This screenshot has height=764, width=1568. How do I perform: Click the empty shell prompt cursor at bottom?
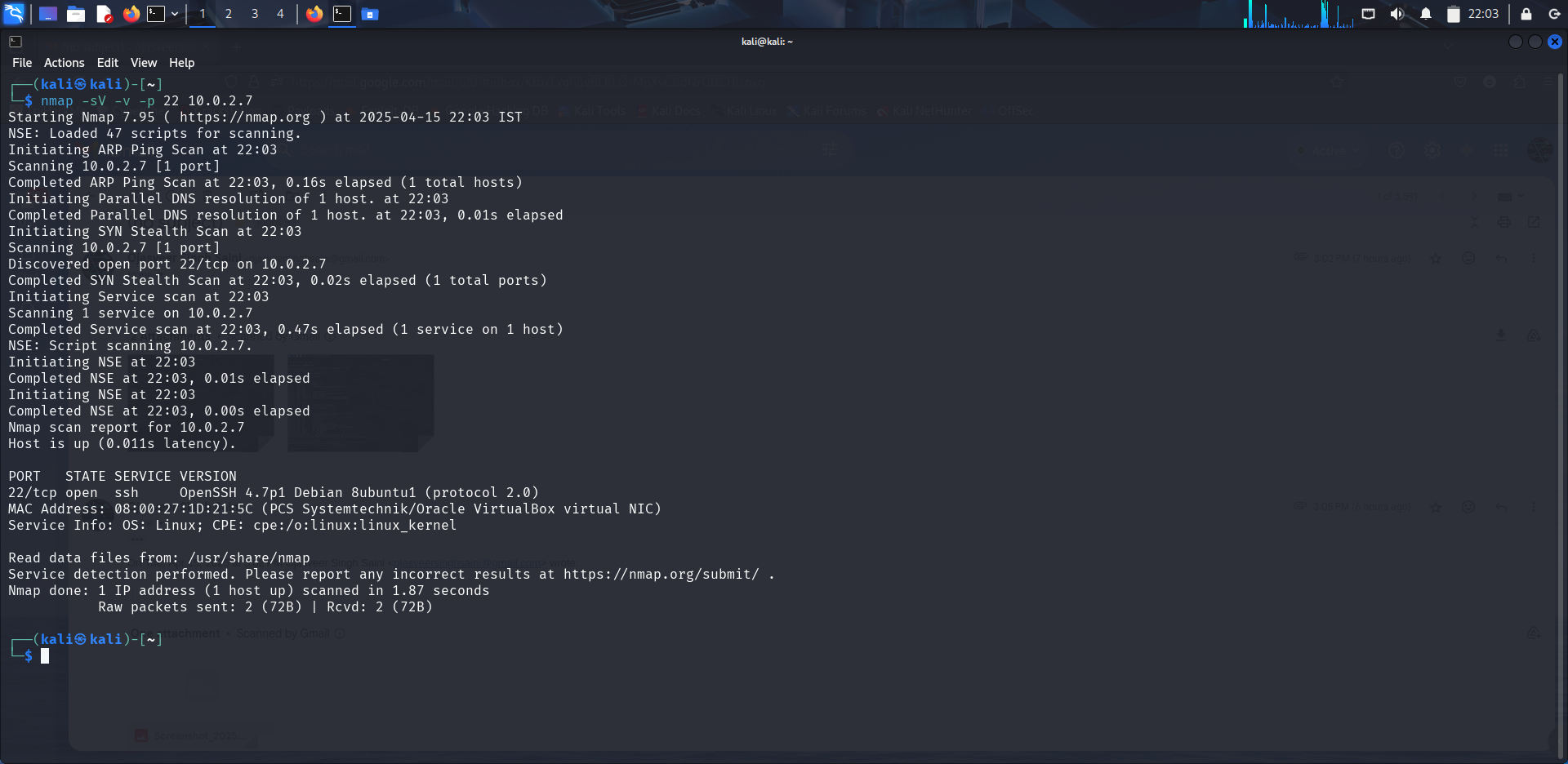point(45,655)
